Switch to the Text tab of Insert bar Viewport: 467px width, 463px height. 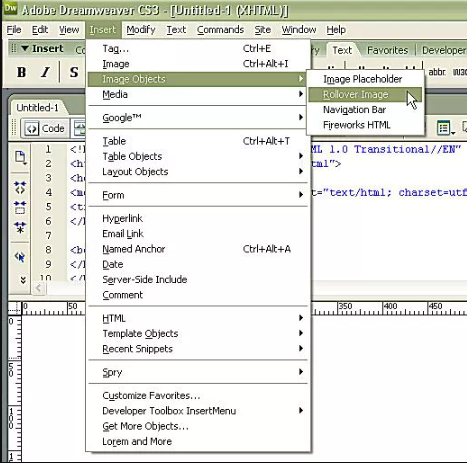tap(342, 50)
